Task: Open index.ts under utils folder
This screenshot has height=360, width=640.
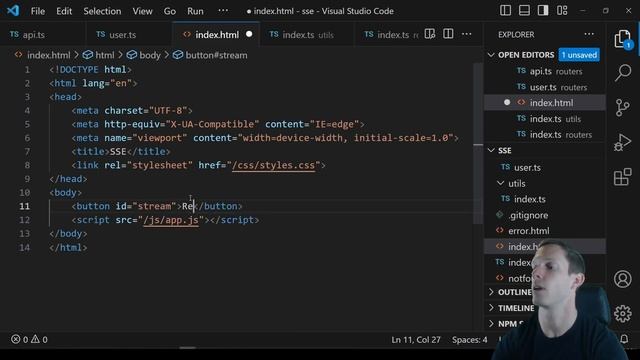Action: 544,199
